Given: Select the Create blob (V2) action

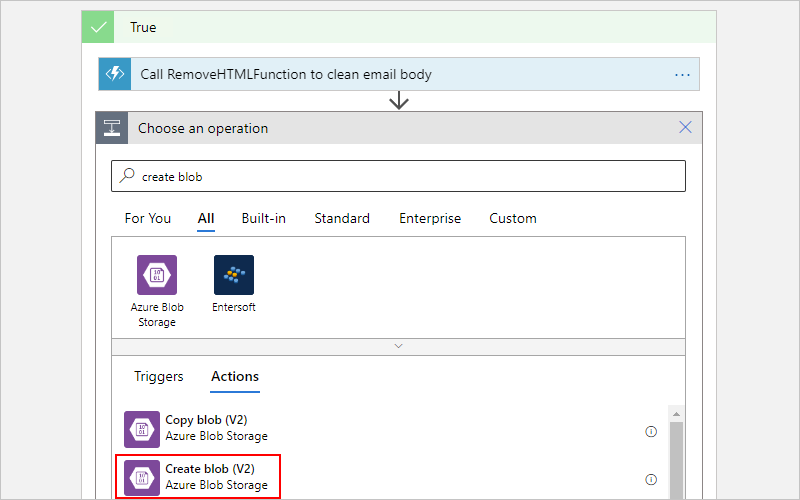Looking at the screenshot, I should 198,477.
